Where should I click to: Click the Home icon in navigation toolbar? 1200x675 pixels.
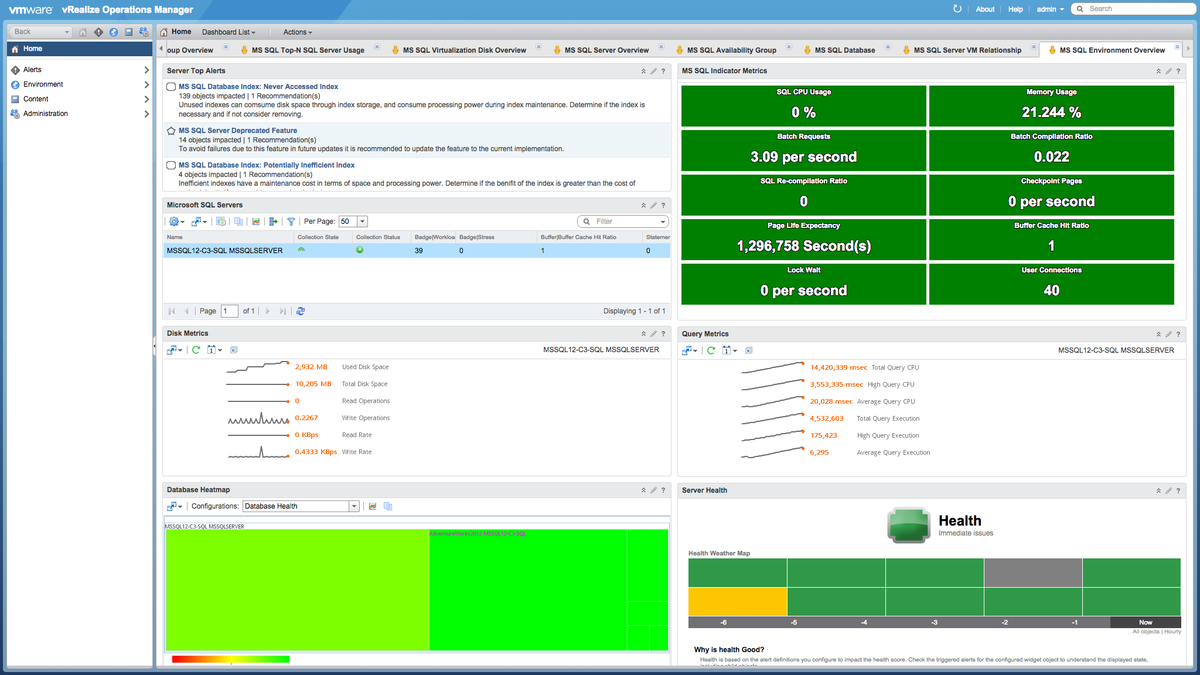[83, 32]
